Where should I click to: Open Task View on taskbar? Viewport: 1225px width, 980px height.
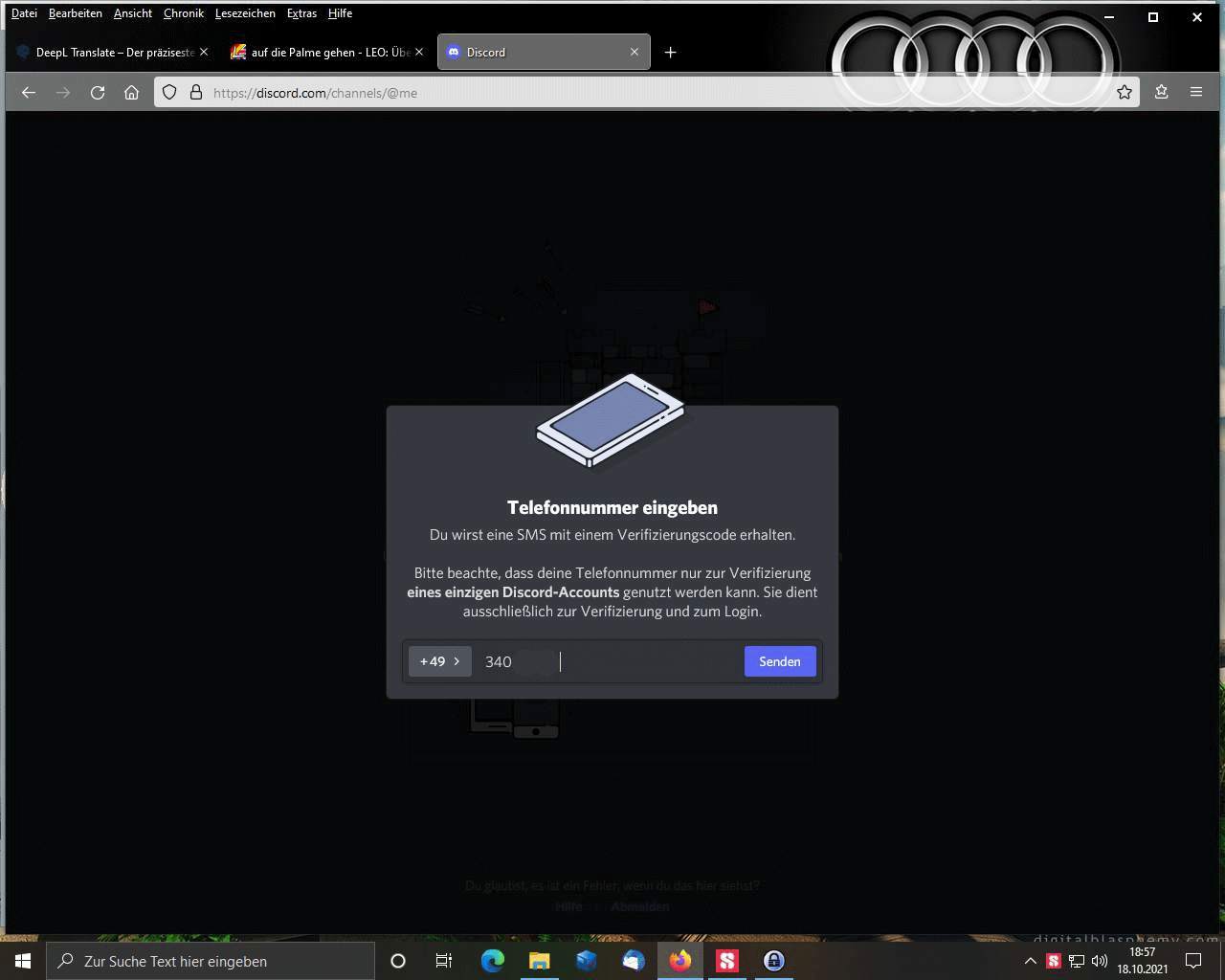tap(444, 961)
